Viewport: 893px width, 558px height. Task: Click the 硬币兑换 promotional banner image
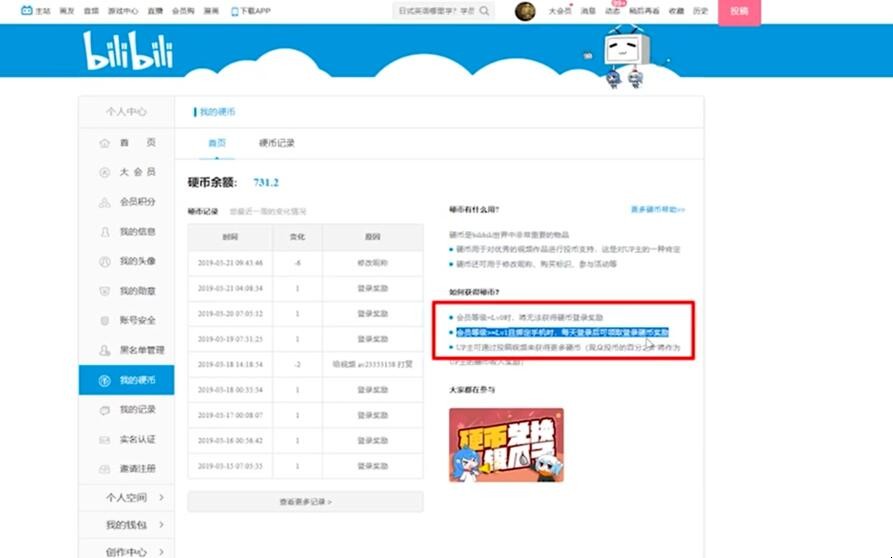(x=506, y=444)
